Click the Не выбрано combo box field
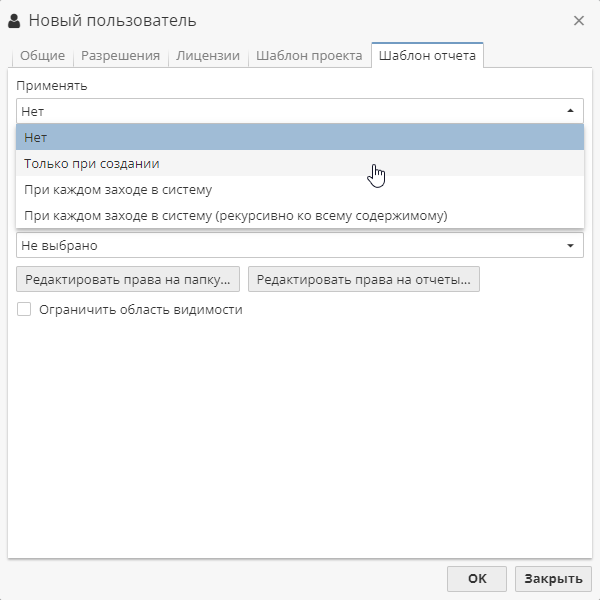The width and height of the screenshot is (600, 600). pyautogui.click(x=300, y=245)
